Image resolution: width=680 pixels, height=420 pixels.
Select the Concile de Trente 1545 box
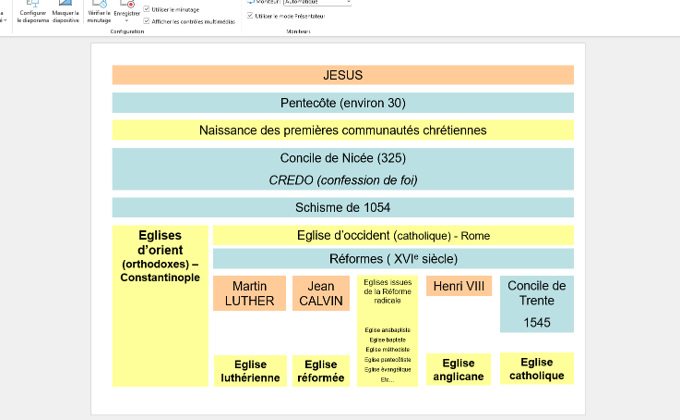536,304
